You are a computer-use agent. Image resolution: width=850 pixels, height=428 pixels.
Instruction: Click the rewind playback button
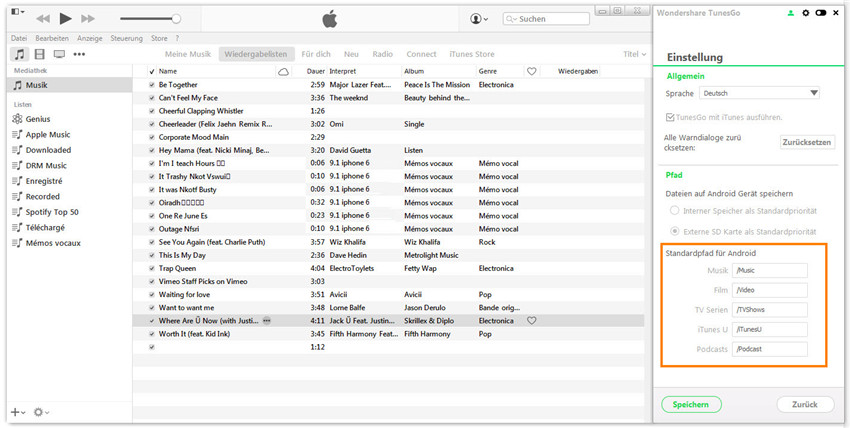(43, 19)
